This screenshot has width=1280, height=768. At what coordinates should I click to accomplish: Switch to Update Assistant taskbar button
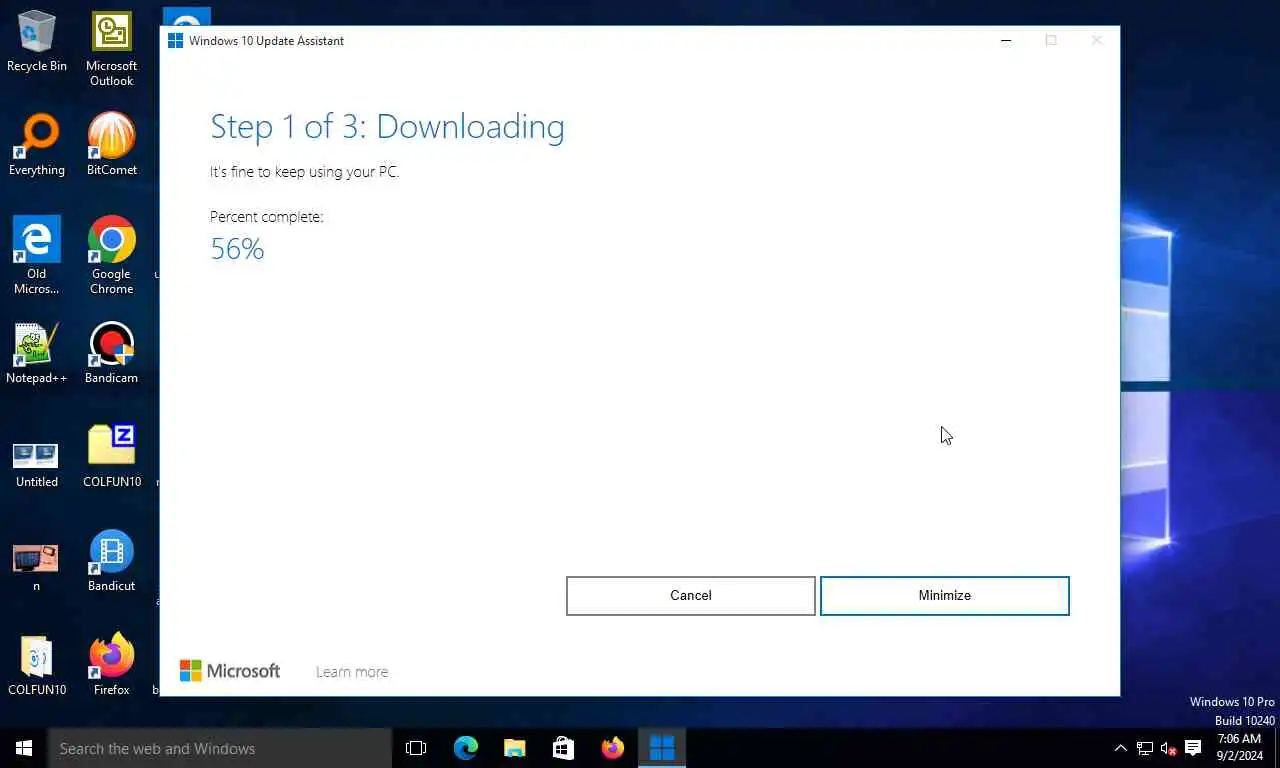[x=662, y=748]
